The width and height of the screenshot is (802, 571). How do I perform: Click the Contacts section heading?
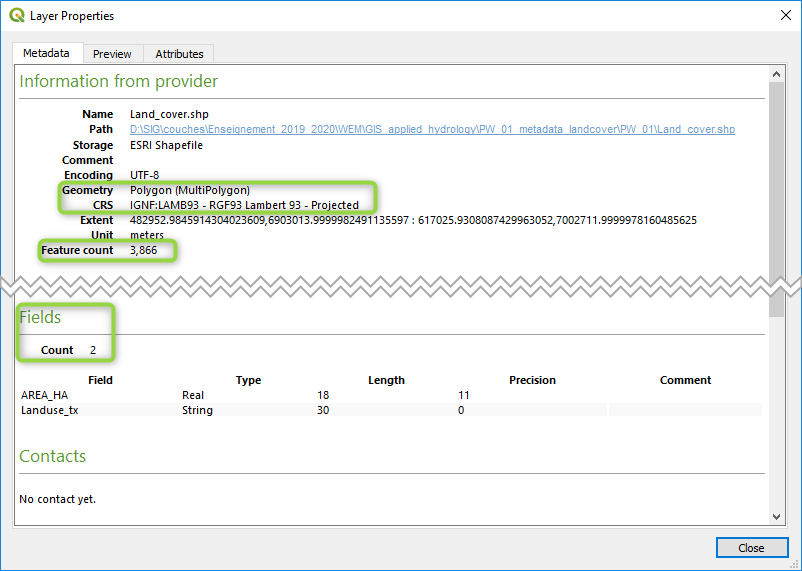pos(53,456)
